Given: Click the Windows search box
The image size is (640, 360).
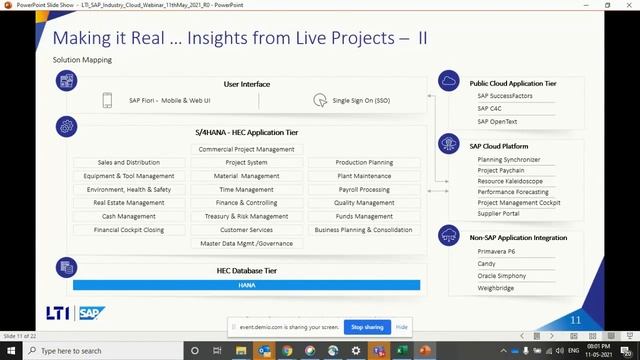Looking at the screenshot, I should pos(103,351).
